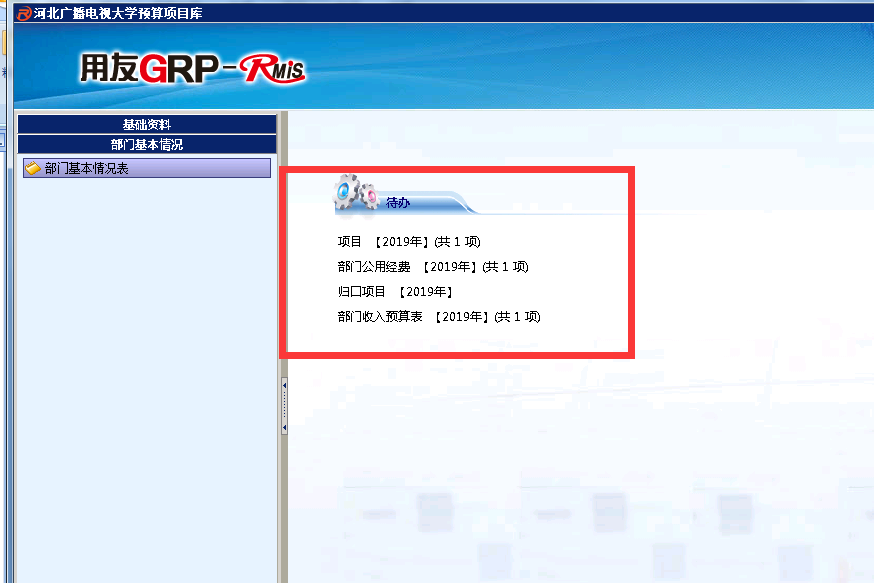Select the 基础资料 section header
This screenshot has width=874, height=583.
click(146, 124)
